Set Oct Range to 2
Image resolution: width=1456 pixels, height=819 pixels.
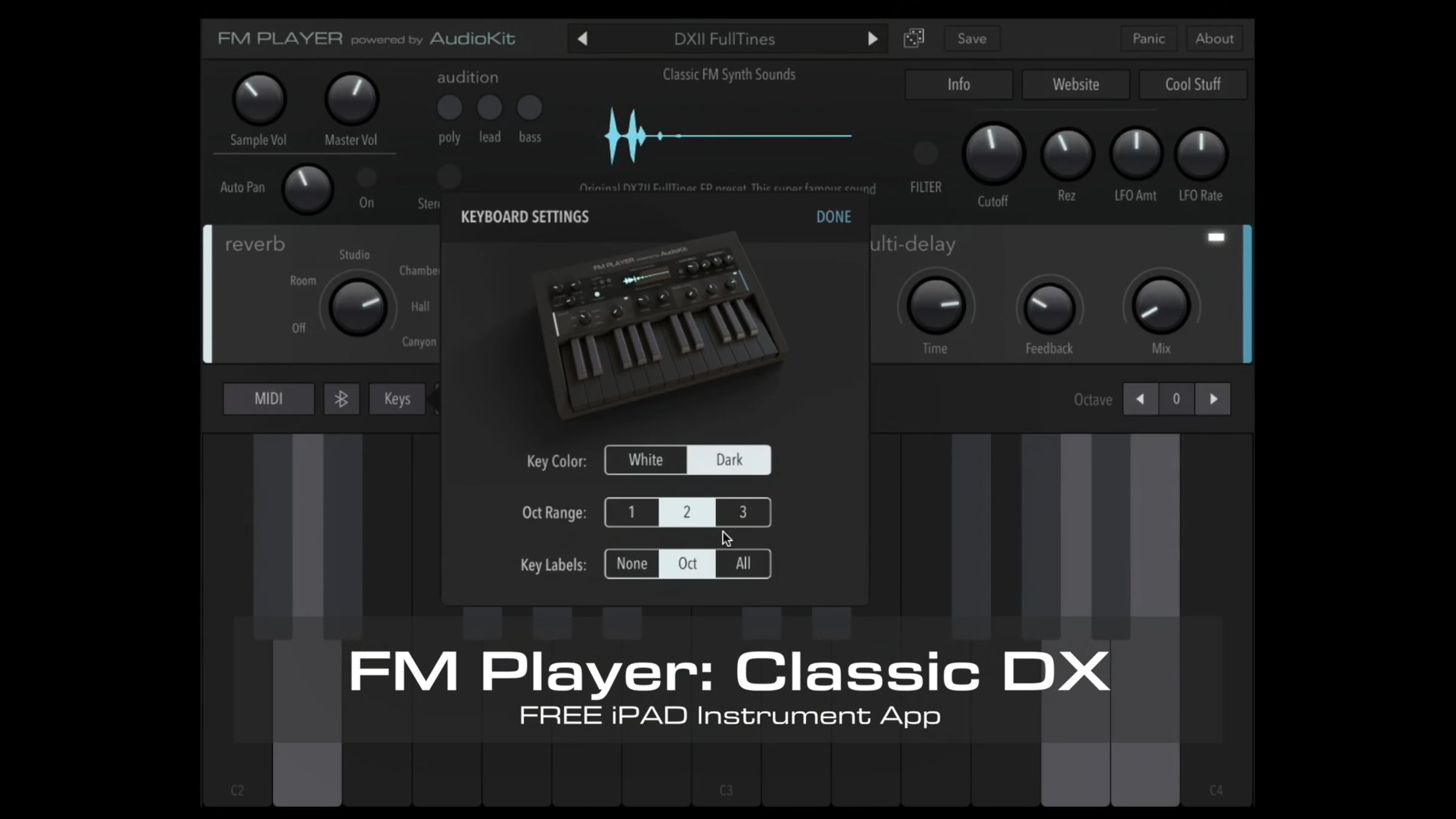[687, 512]
